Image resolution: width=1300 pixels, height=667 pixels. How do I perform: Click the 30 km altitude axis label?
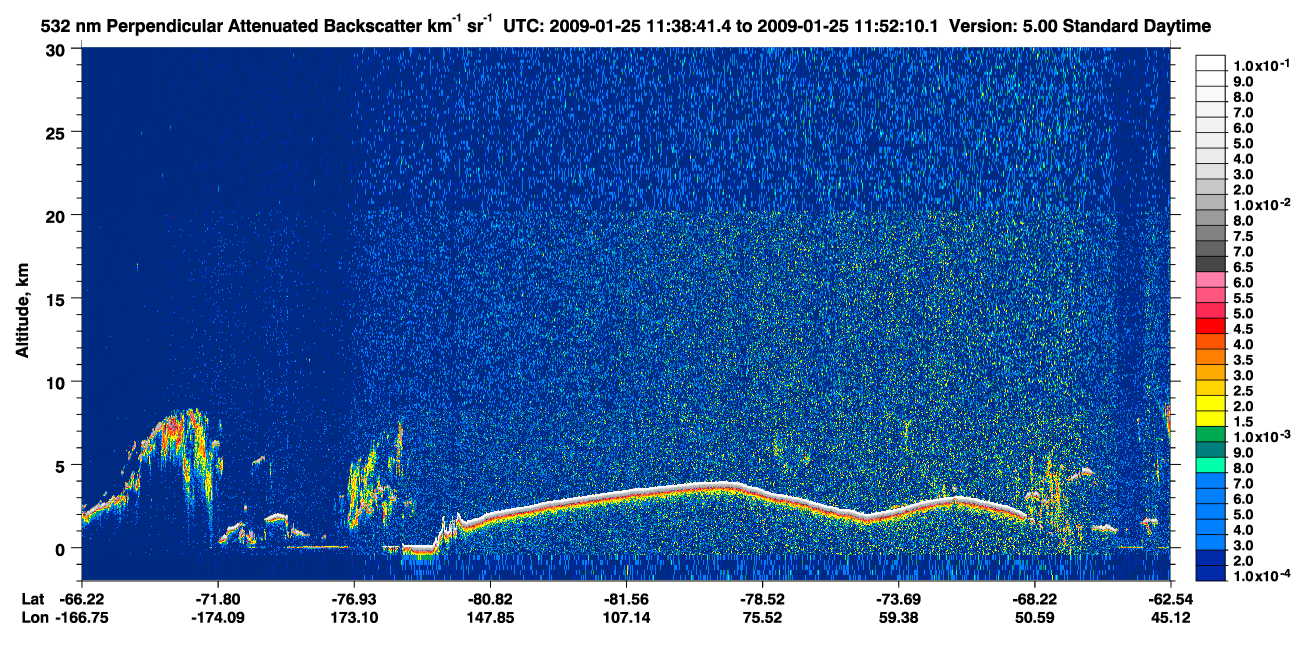coord(58,50)
